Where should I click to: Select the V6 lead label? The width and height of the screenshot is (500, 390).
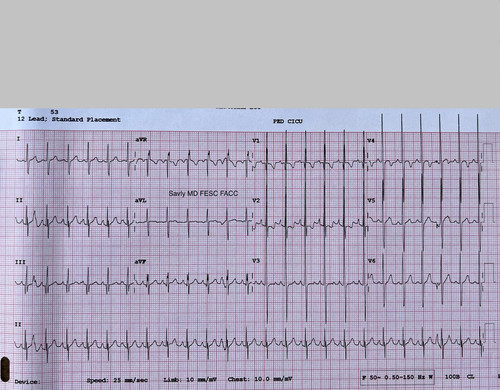click(371, 261)
